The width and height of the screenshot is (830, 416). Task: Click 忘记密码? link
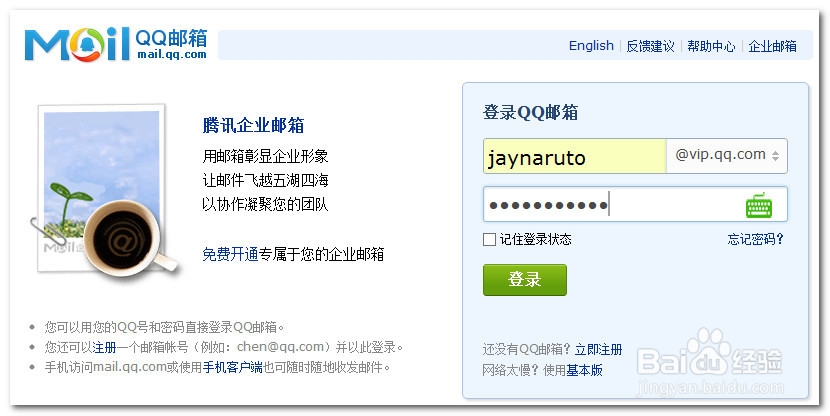(x=755, y=239)
